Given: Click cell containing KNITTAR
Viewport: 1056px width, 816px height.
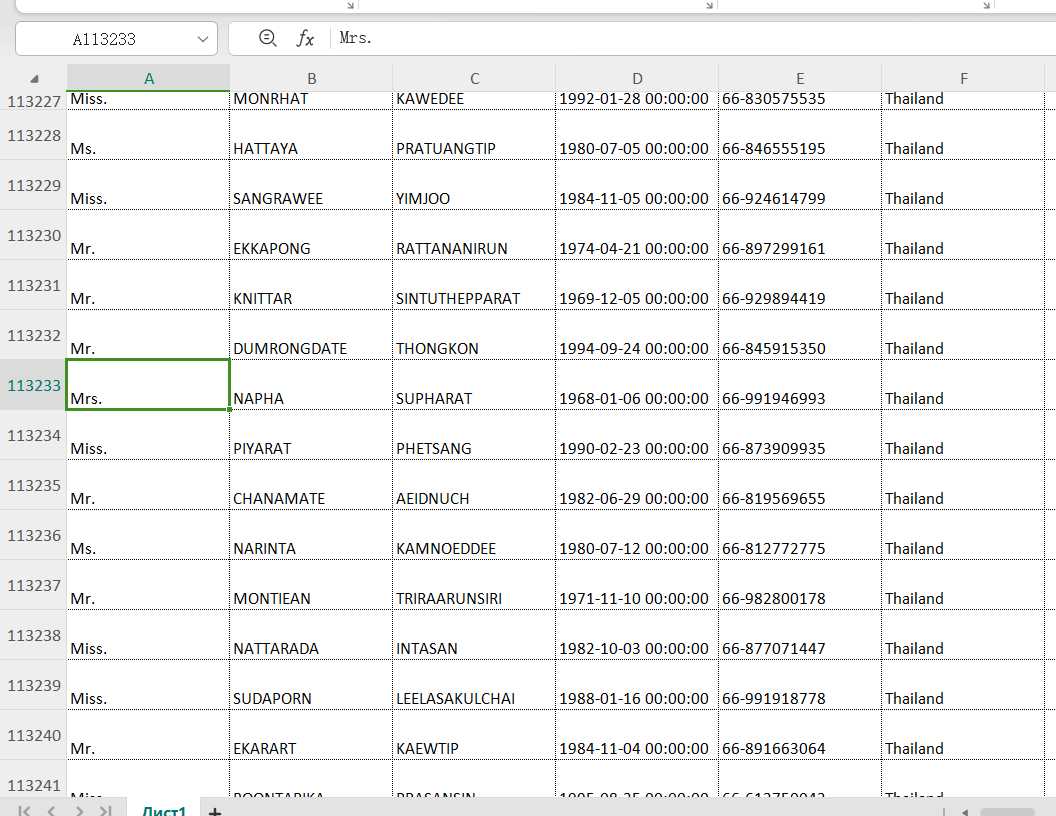Looking at the screenshot, I should pyautogui.click(x=311, y=285).
